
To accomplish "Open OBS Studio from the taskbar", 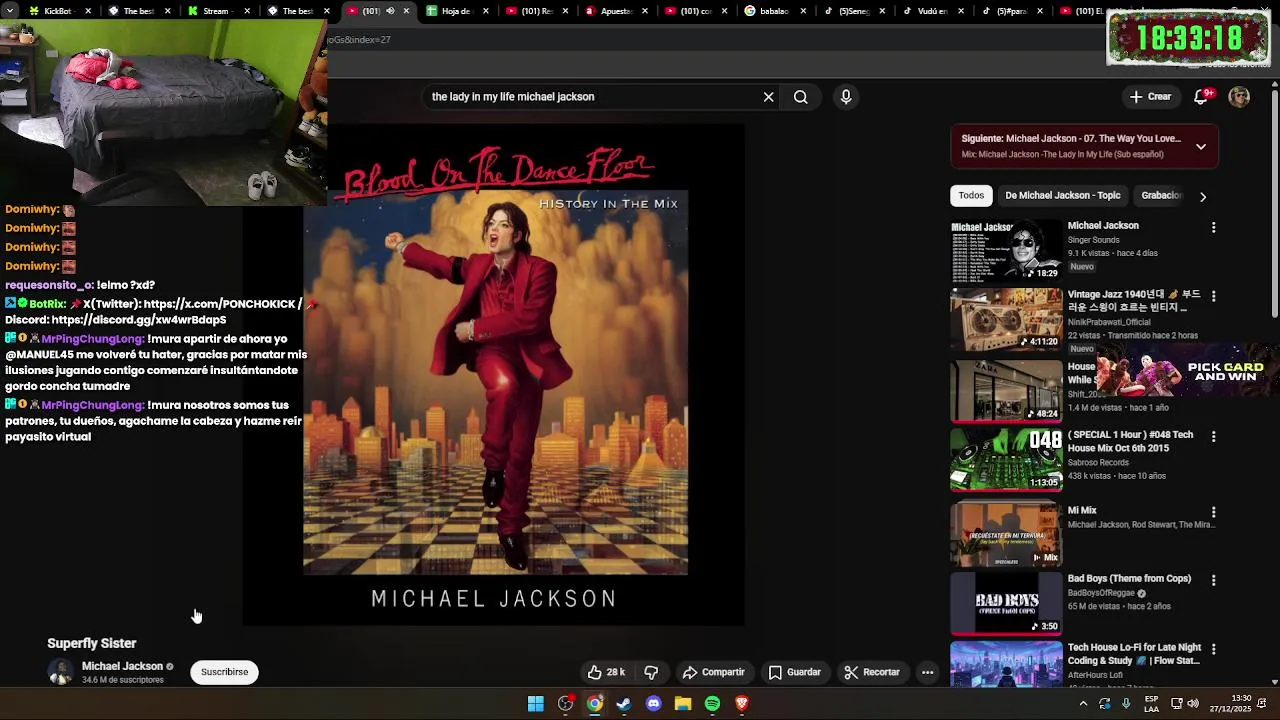I will coord(566,704).
